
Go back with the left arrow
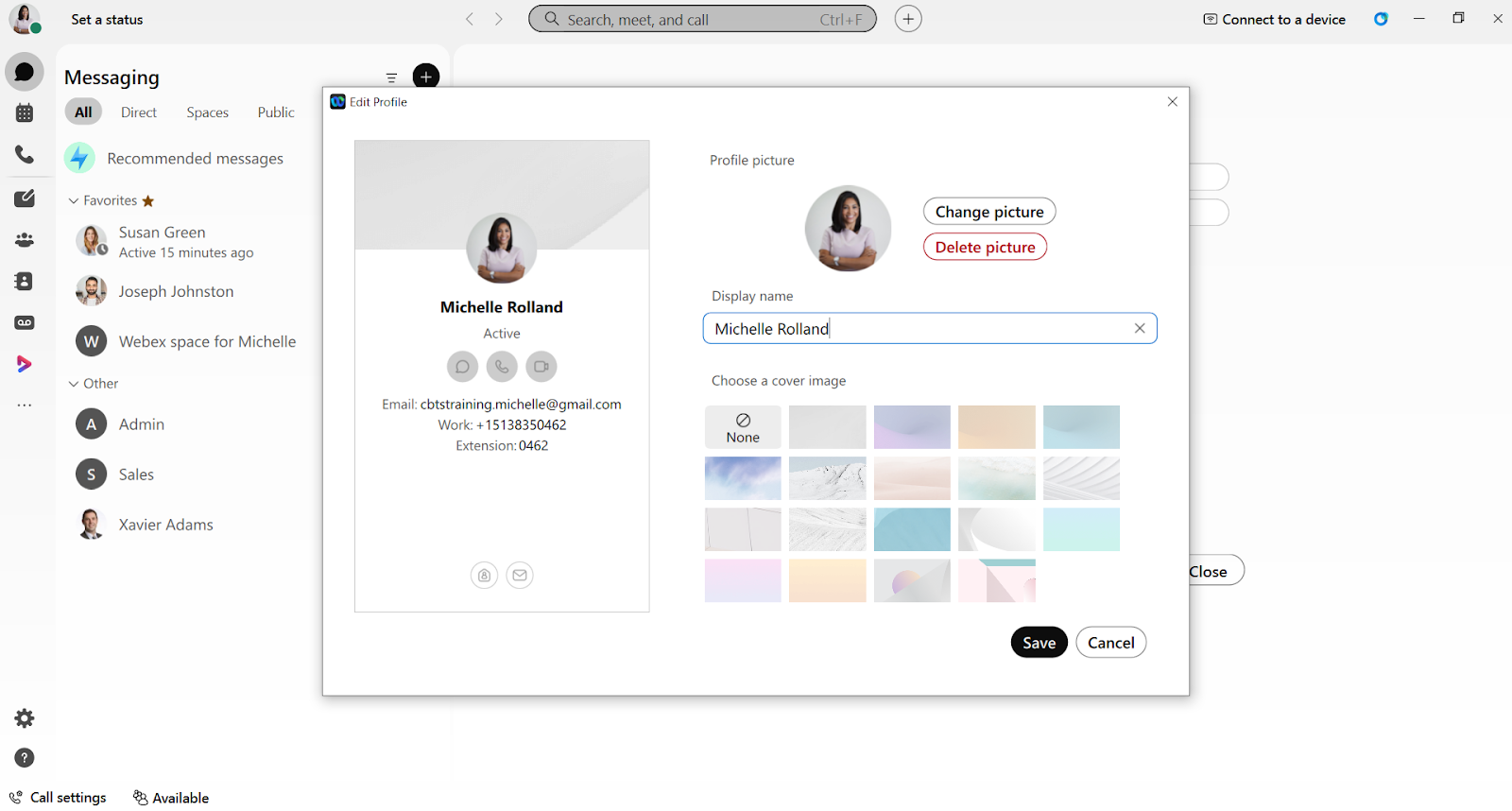(x=470, y=19)
